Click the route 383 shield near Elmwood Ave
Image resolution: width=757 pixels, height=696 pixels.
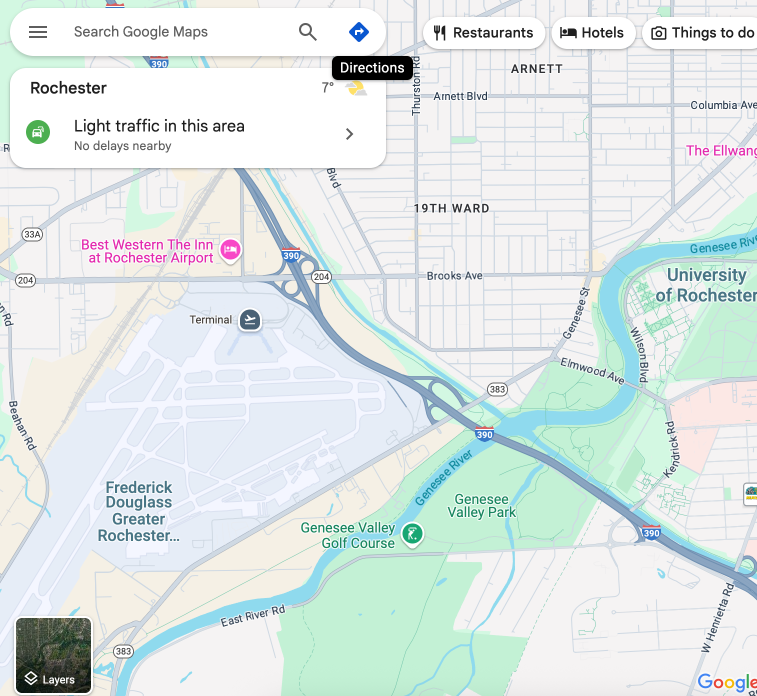(497, 389)
